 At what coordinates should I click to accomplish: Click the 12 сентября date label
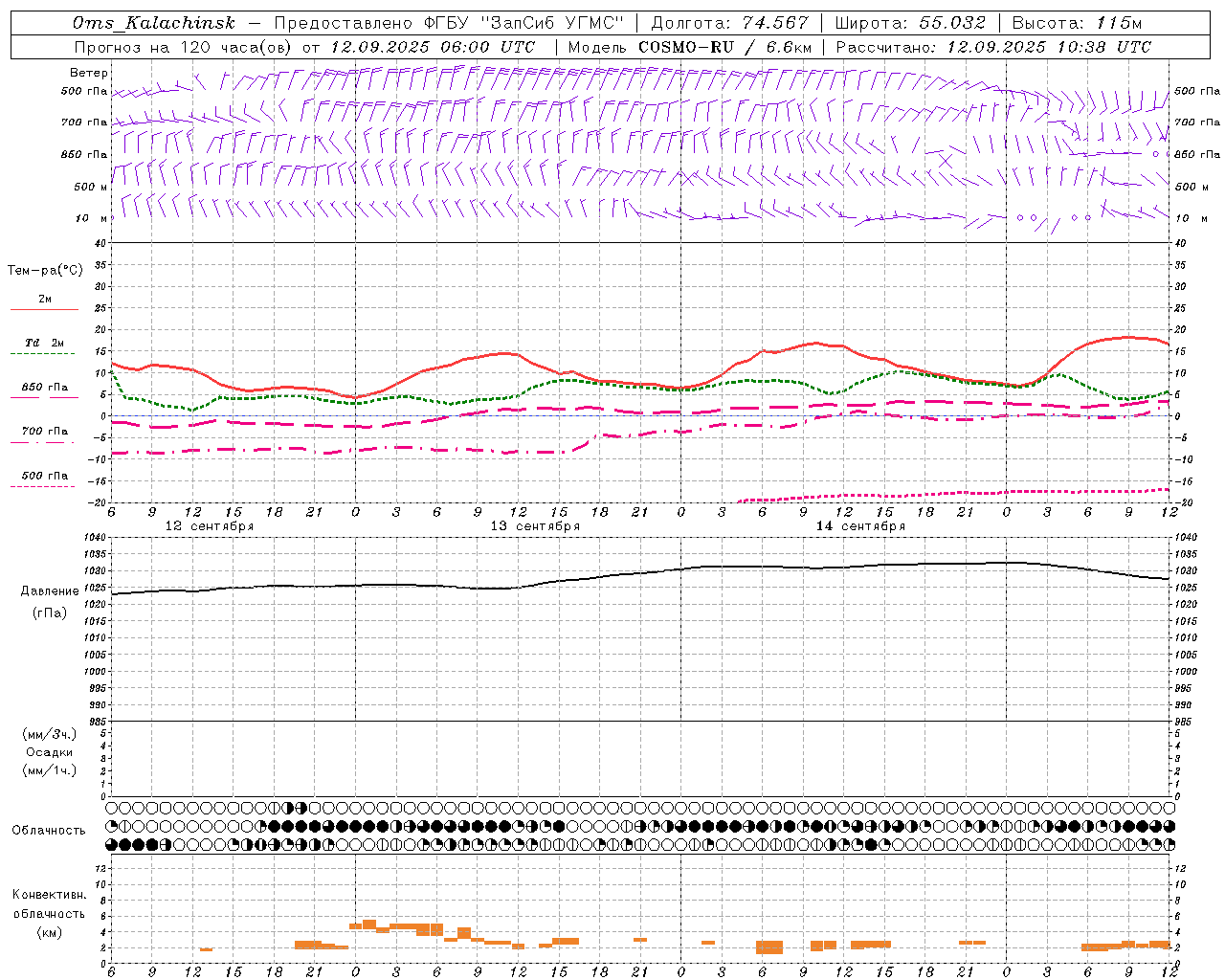pyautogui.click(x=210, y=526)
